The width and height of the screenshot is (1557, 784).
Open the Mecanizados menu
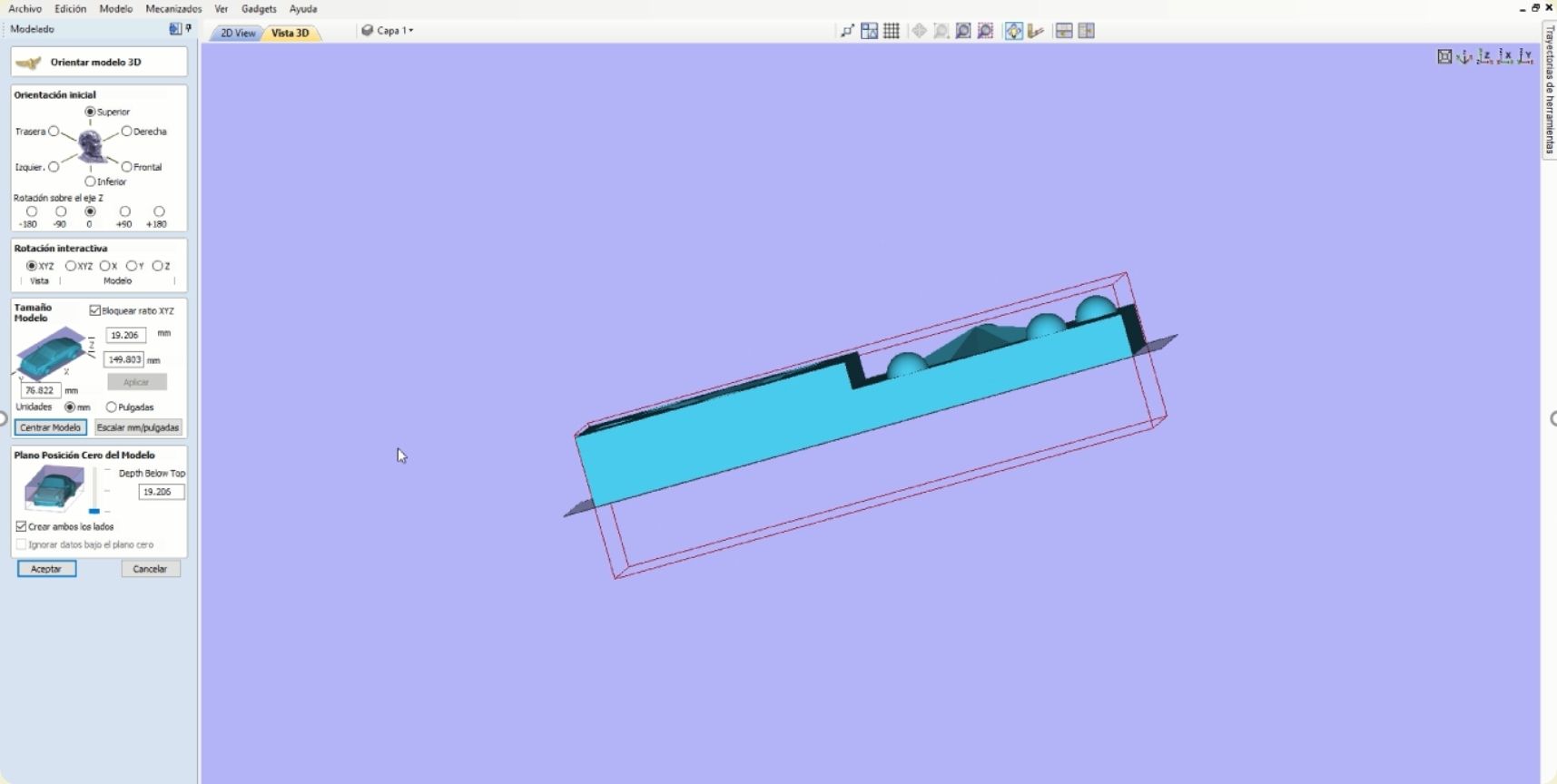pyautogui.click(x=173, y=9)
